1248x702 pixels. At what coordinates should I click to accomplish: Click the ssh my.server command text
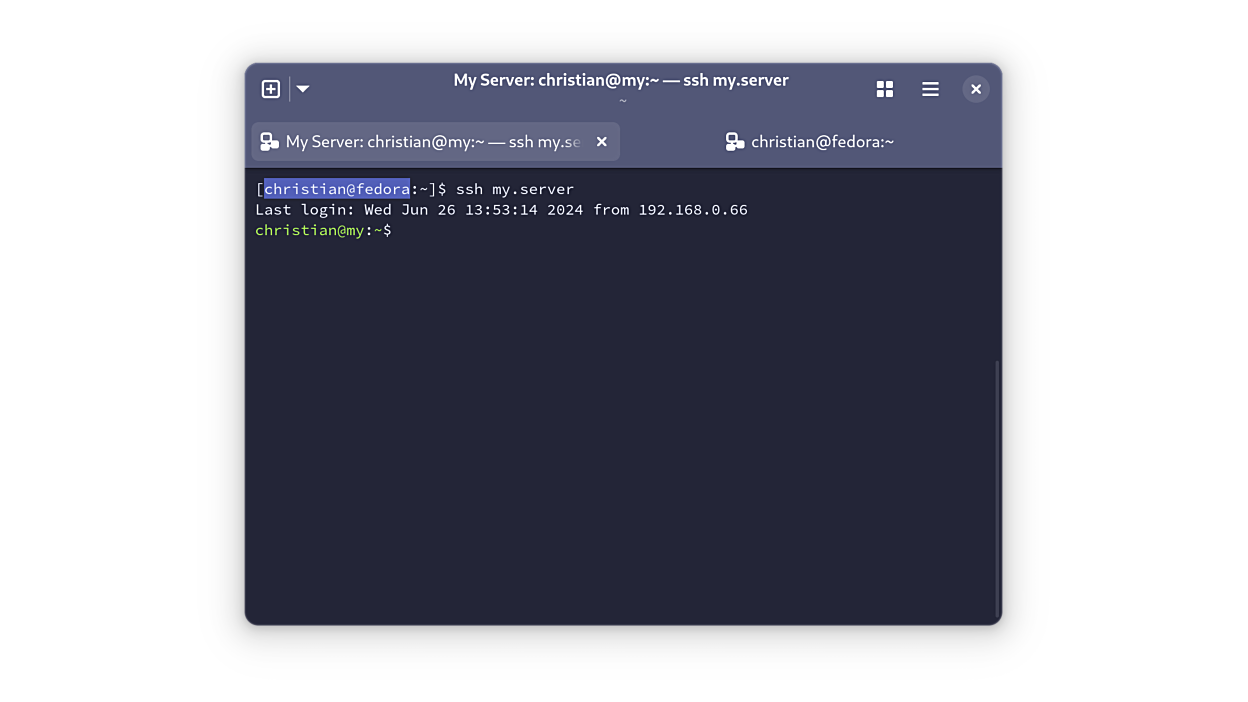coord(514,189)
